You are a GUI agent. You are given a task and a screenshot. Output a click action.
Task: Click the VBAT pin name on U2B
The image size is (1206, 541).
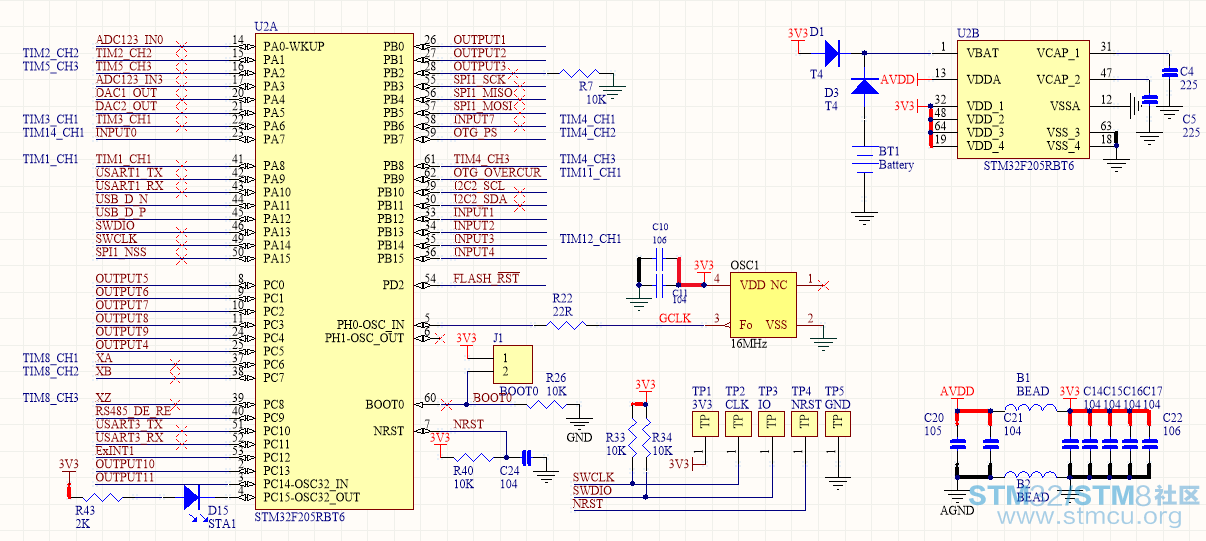pyautogui.click(x=983, y=53)
